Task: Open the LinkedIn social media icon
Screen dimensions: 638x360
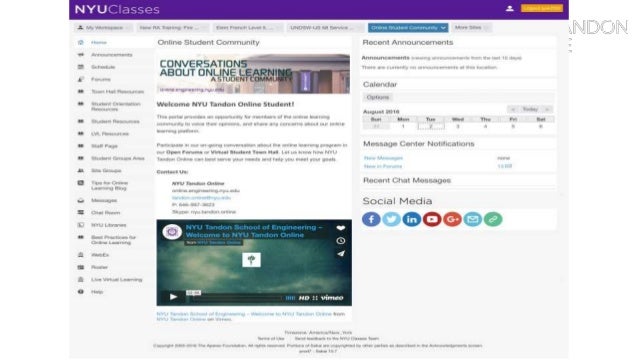Action: pos(412,219)
